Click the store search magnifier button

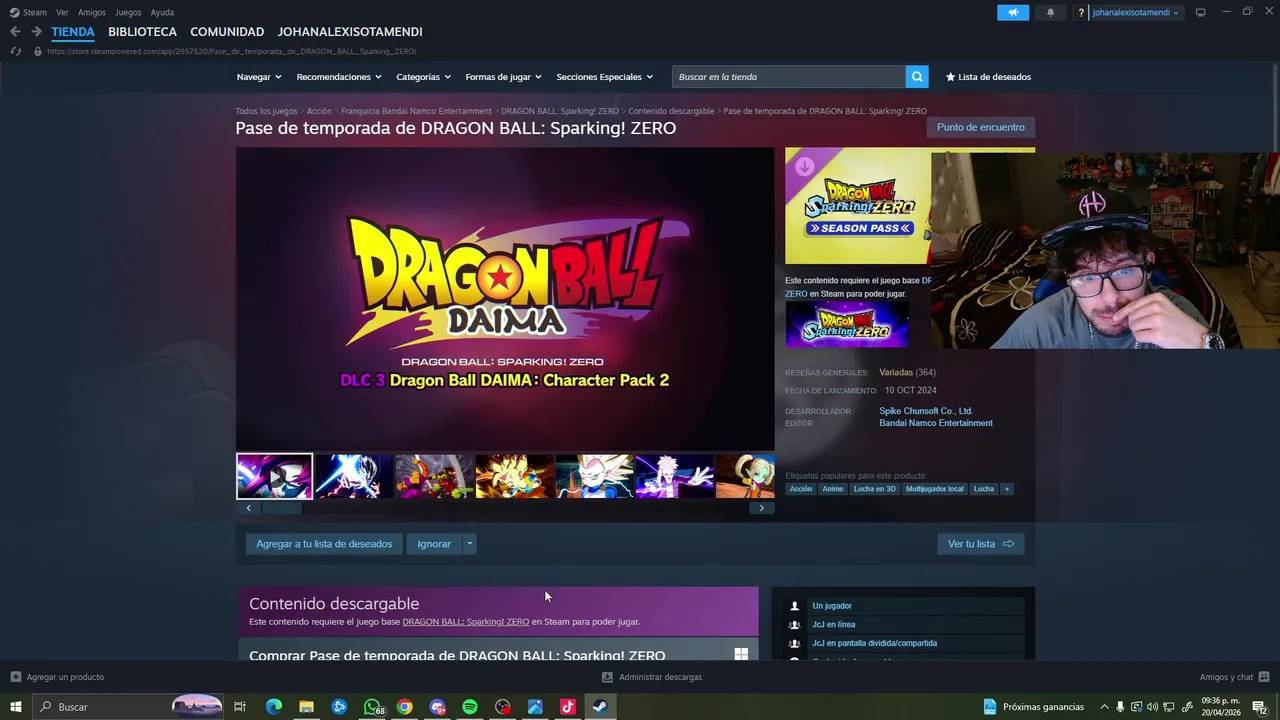coord(917,77)
